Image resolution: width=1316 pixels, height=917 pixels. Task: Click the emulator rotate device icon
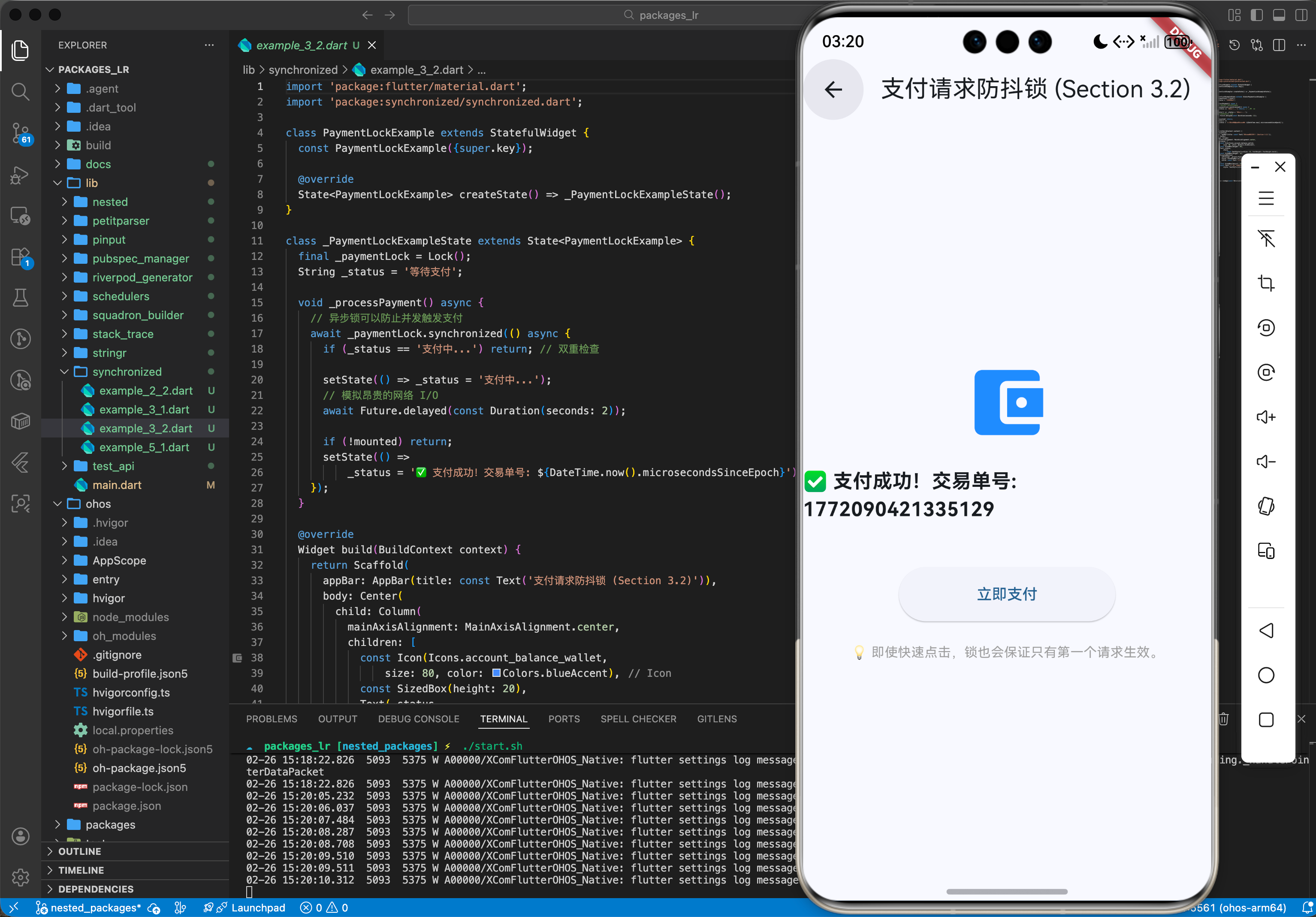(1266, 506)
